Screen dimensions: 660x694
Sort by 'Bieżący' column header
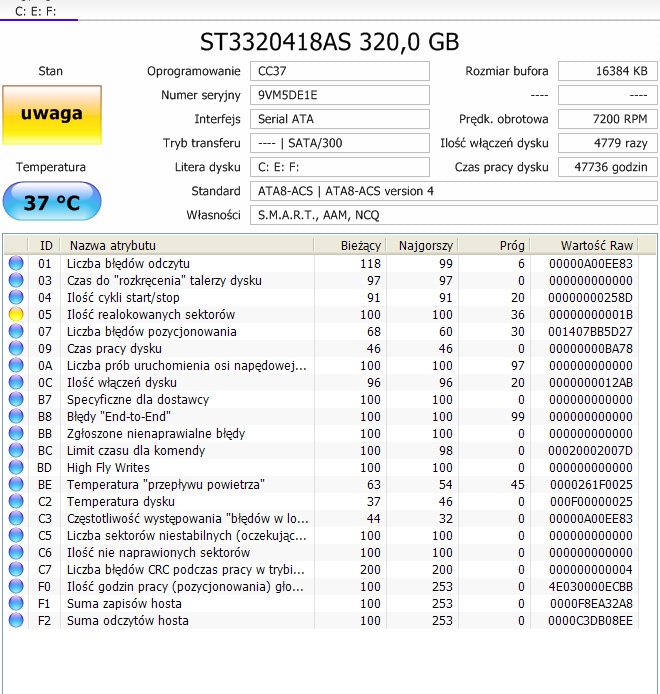350,245
